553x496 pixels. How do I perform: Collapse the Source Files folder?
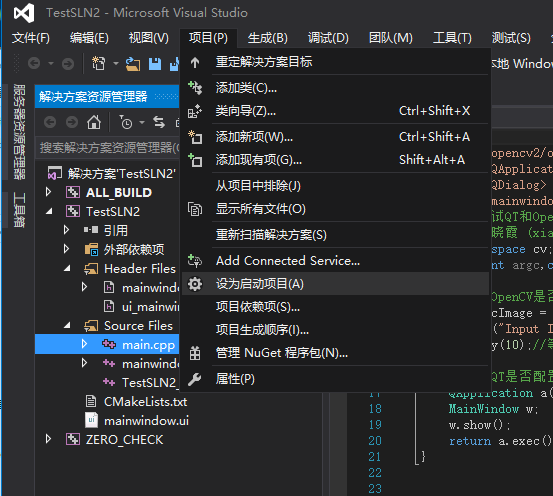[67, 326]
